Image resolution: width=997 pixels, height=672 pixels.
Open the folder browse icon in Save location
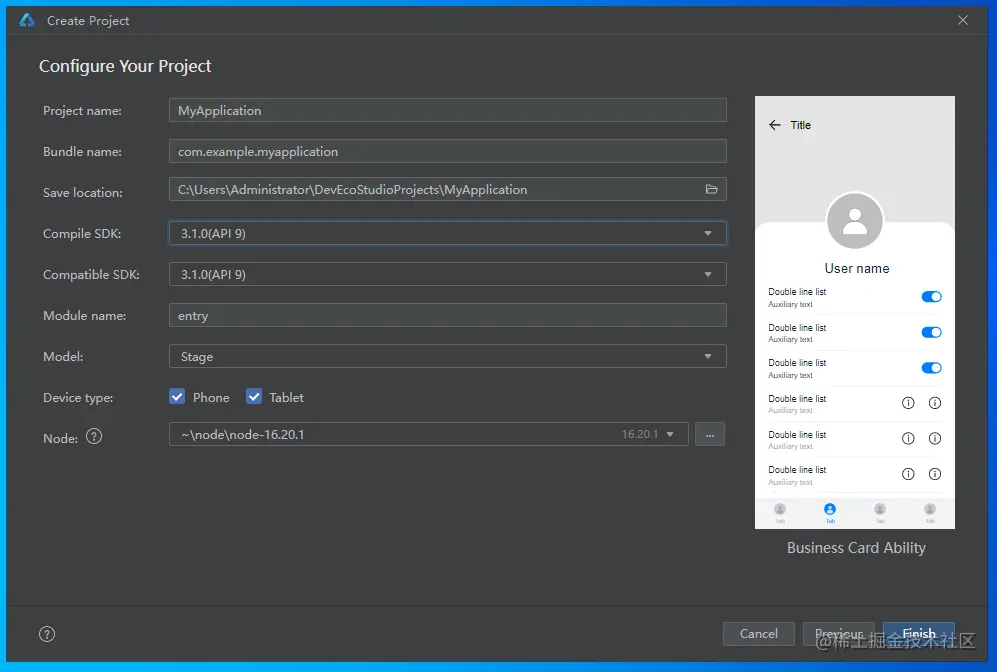tap(712, 189)
